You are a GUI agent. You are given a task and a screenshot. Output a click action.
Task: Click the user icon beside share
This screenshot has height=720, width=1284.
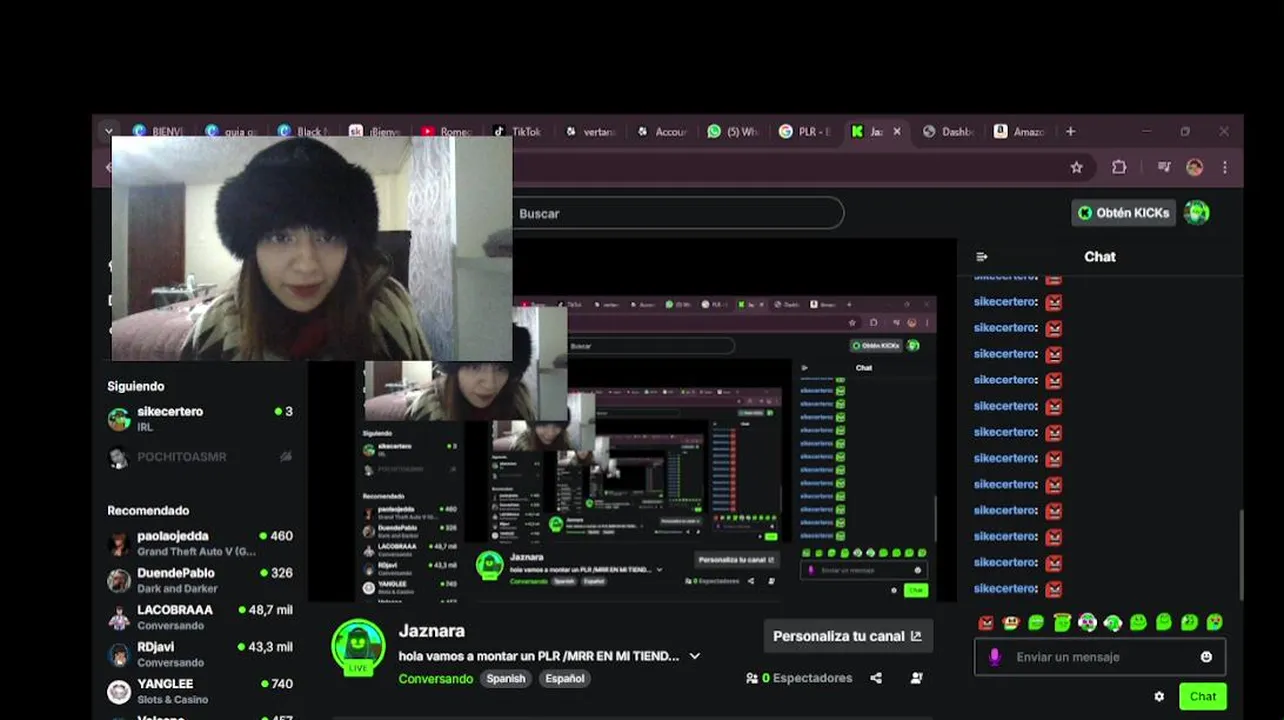[x=916, y=678]
